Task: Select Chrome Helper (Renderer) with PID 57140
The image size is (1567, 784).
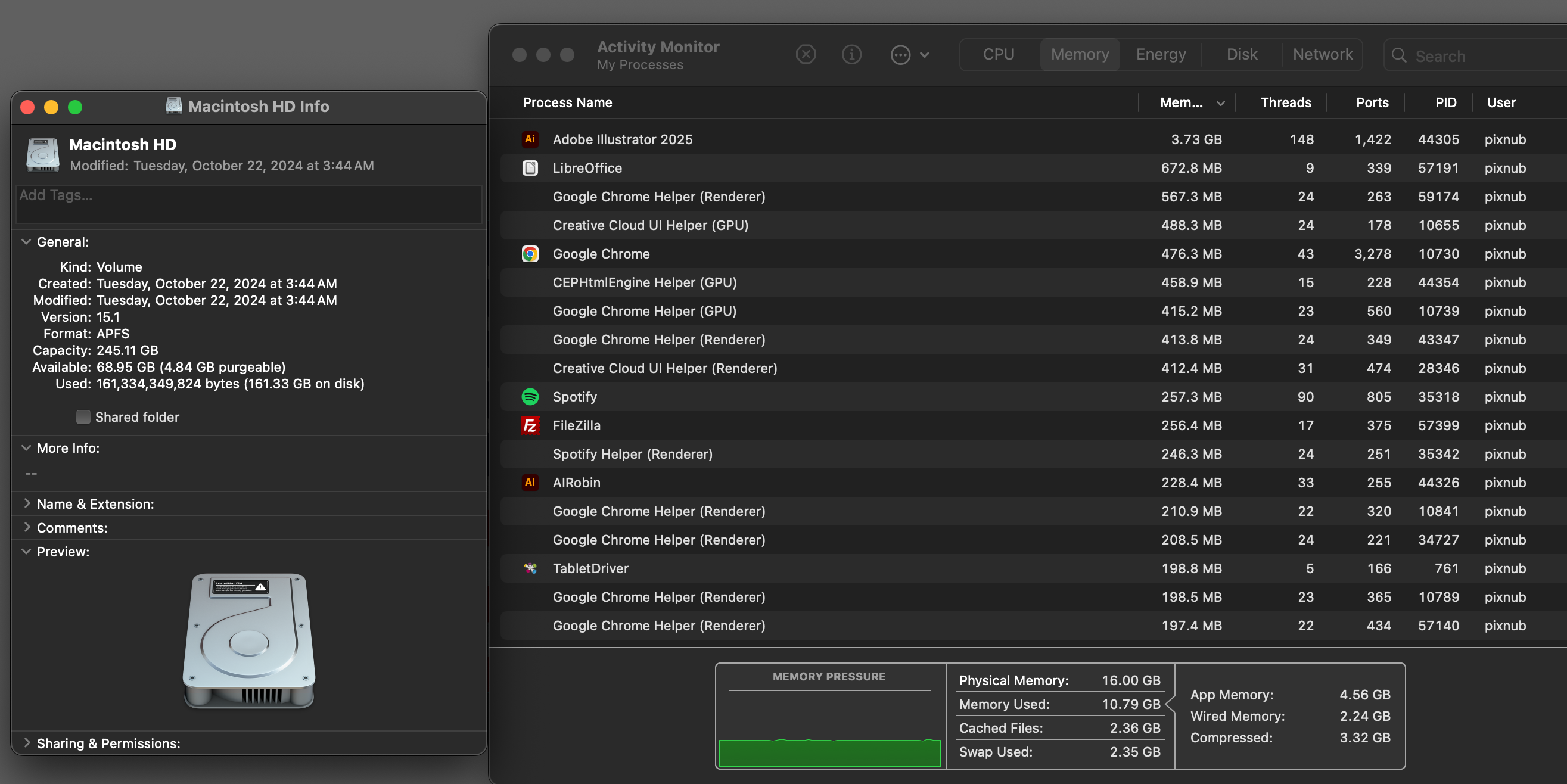Action: coord(1034,626)
